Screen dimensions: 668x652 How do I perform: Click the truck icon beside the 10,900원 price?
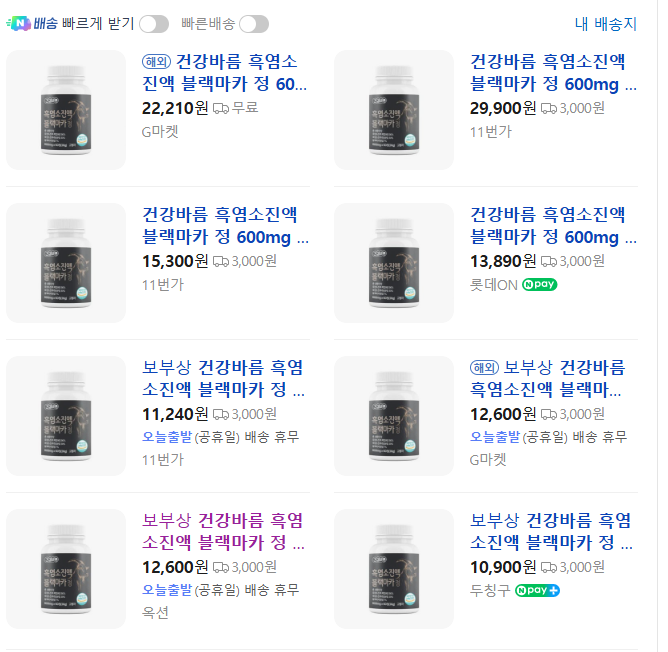(549, 567)
